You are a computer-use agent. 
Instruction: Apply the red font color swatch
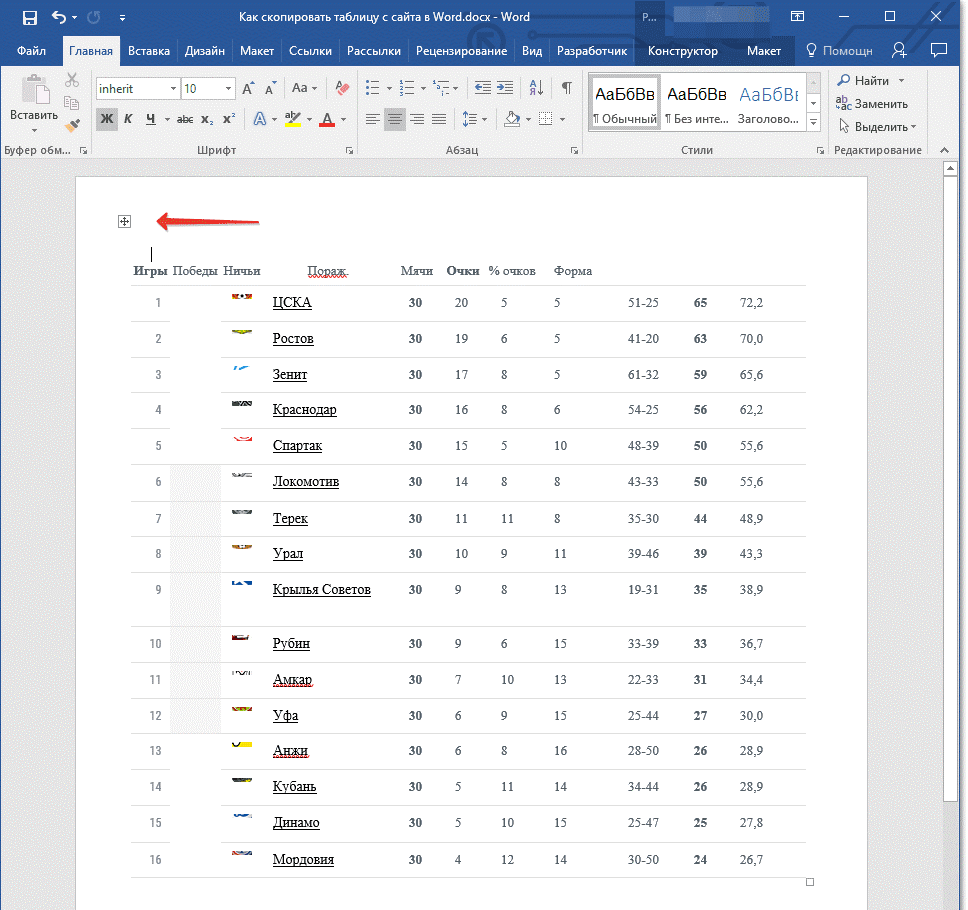[x=327, y=119]
